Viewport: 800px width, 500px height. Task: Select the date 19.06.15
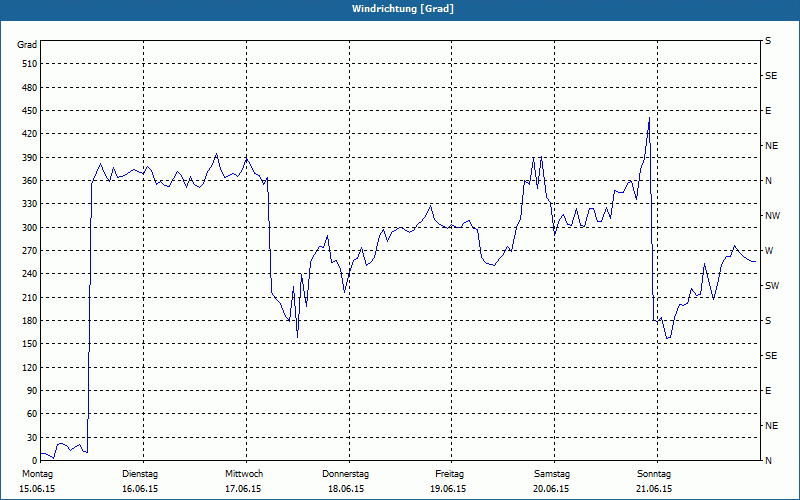(x=448, y=489)
